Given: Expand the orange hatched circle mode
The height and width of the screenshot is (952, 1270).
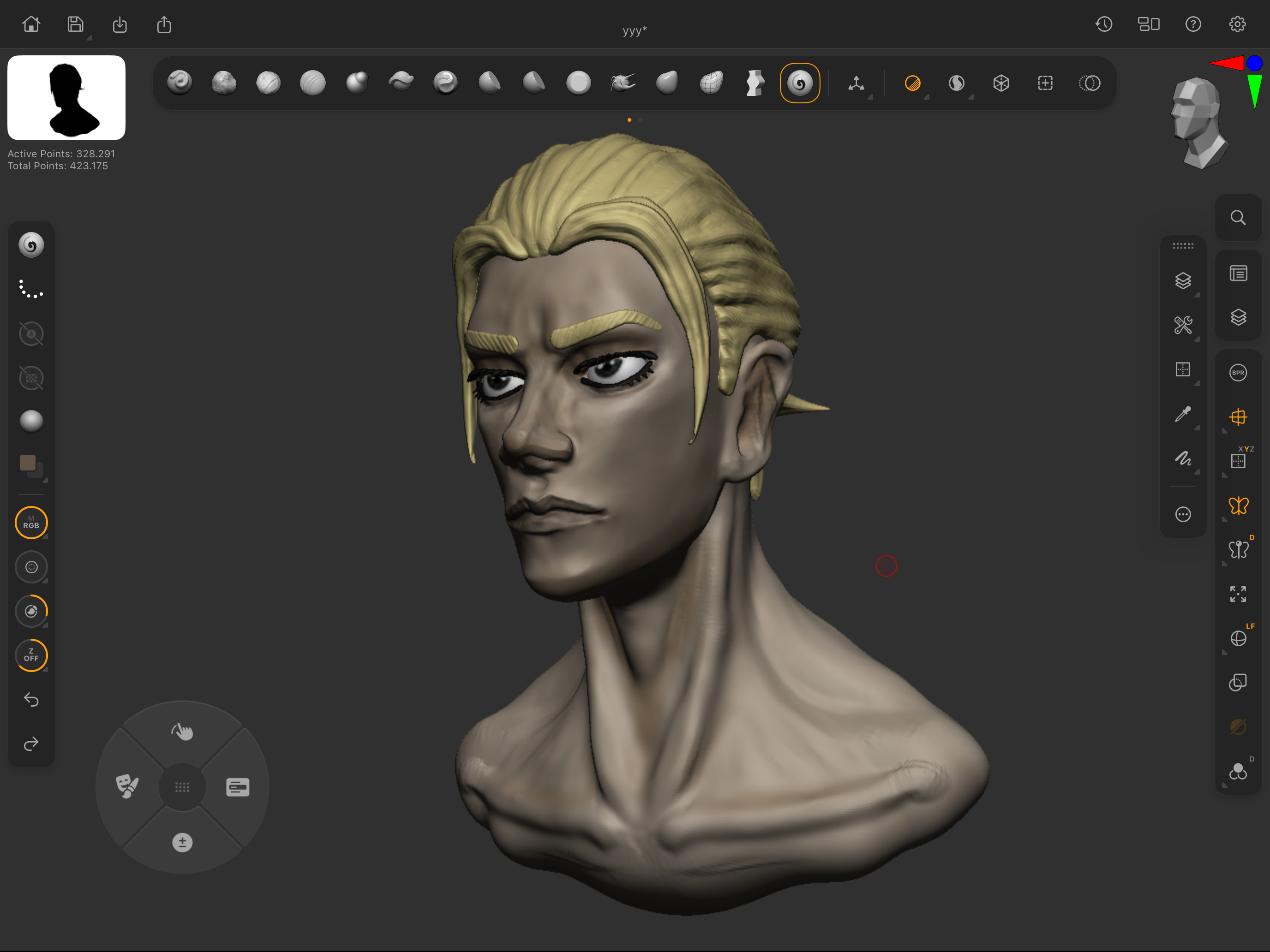Looking at the screenshot, I should 912,84.
